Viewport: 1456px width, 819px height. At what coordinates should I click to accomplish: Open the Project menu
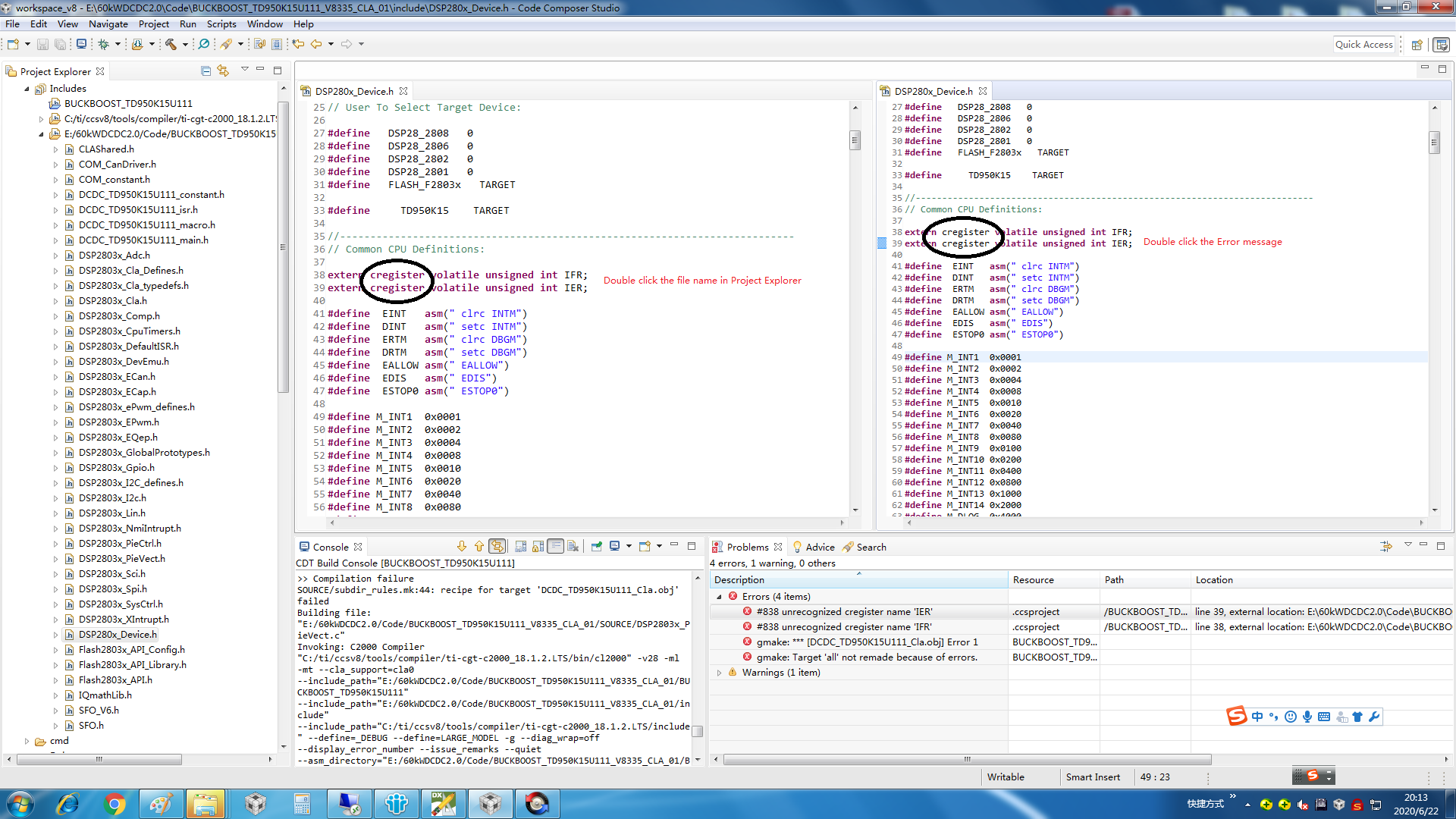pos(153,24)
